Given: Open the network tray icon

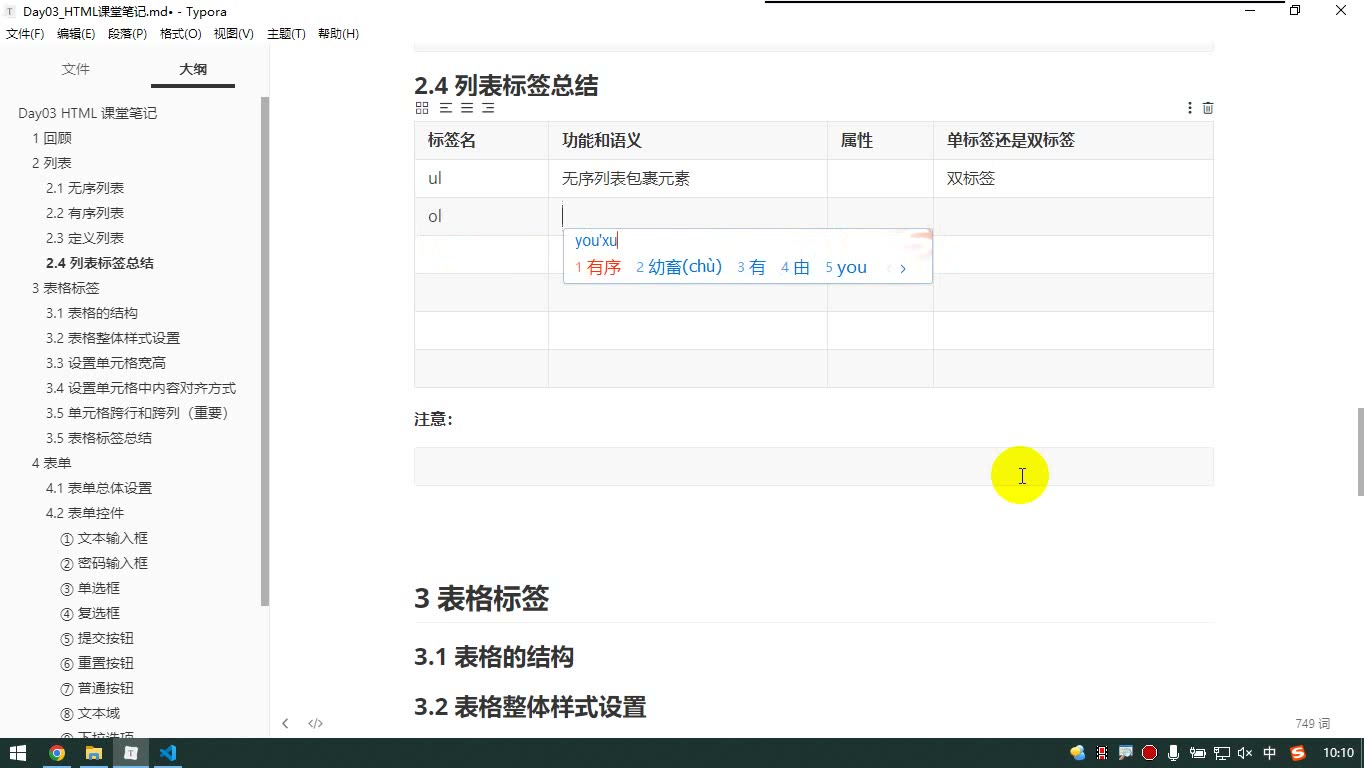Looking at the screenshot, I should (x=1221, y=753).
